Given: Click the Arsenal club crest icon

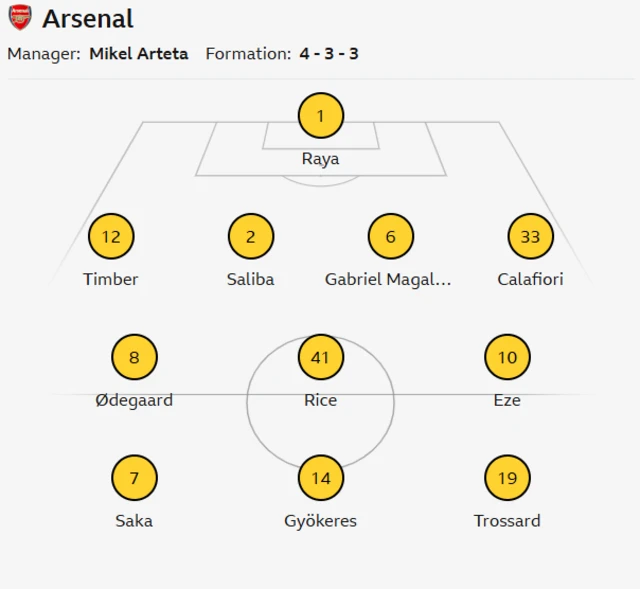Looking at the screenshot, I should point(20,18).
